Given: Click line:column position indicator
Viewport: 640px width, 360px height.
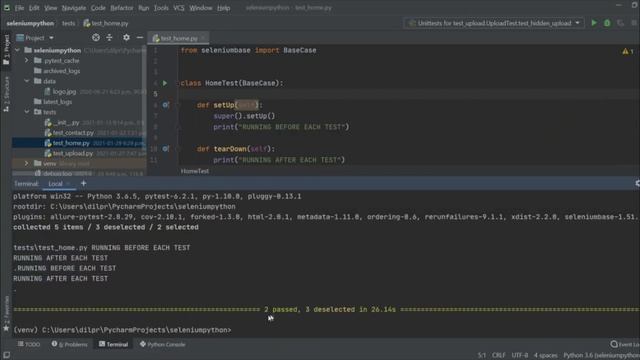Looking at the screenshot, I should 482,355.
